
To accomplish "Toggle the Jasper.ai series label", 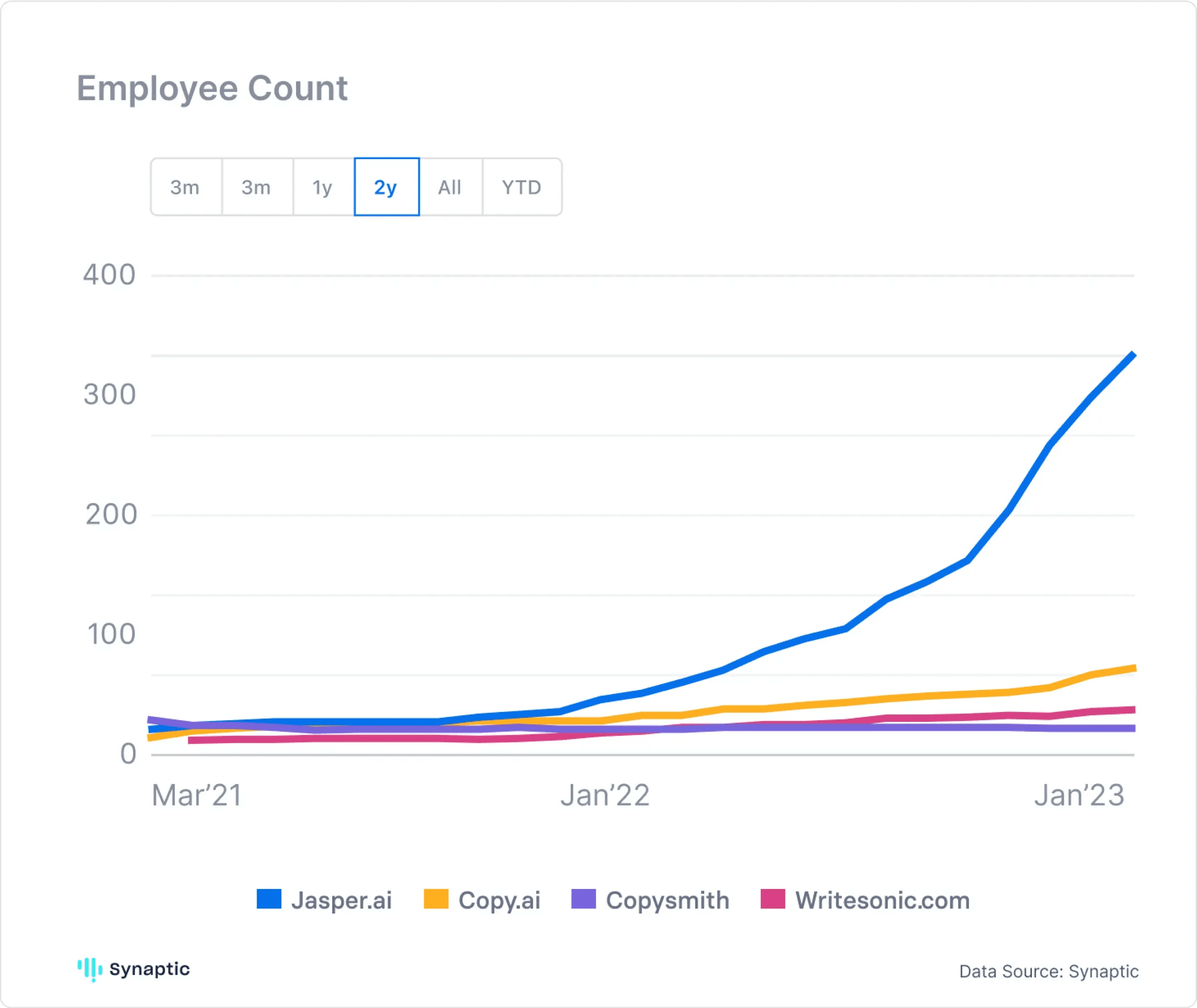I will (341, 900).
